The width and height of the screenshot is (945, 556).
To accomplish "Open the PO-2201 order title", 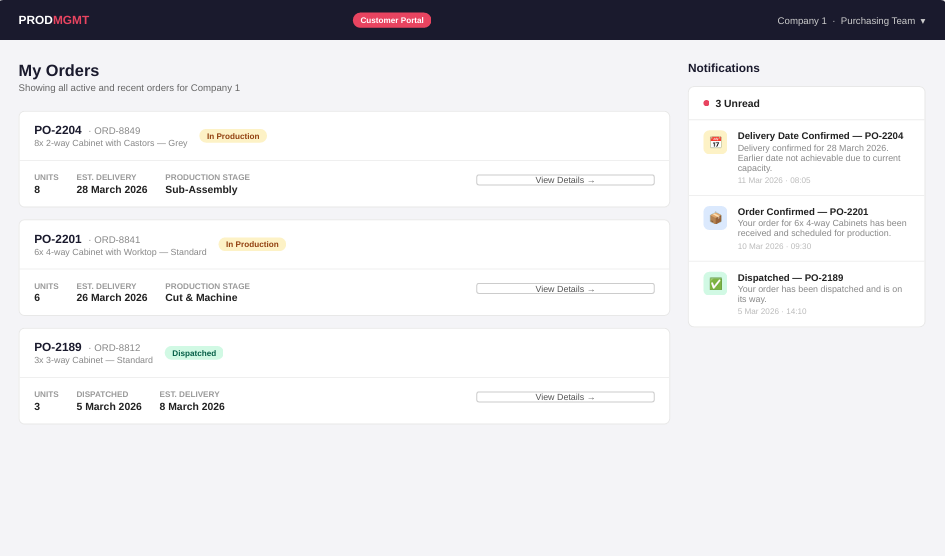I will [x=58, y=239].
